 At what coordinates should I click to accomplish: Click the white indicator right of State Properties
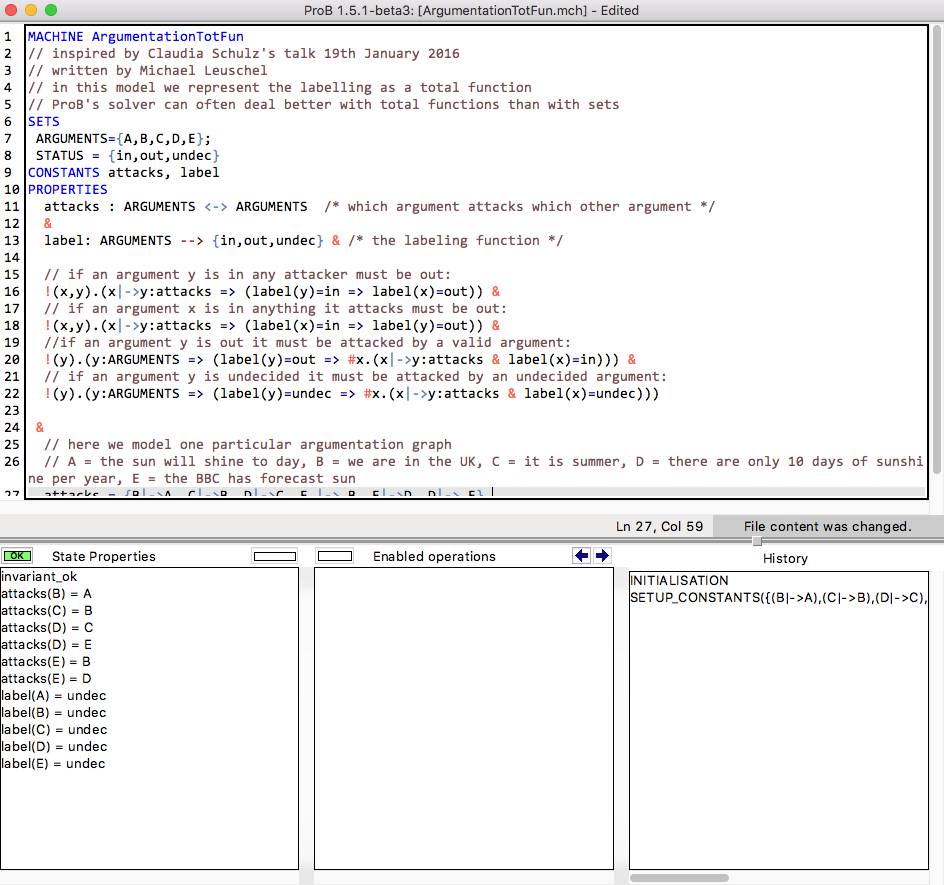[x=275, y=556]
